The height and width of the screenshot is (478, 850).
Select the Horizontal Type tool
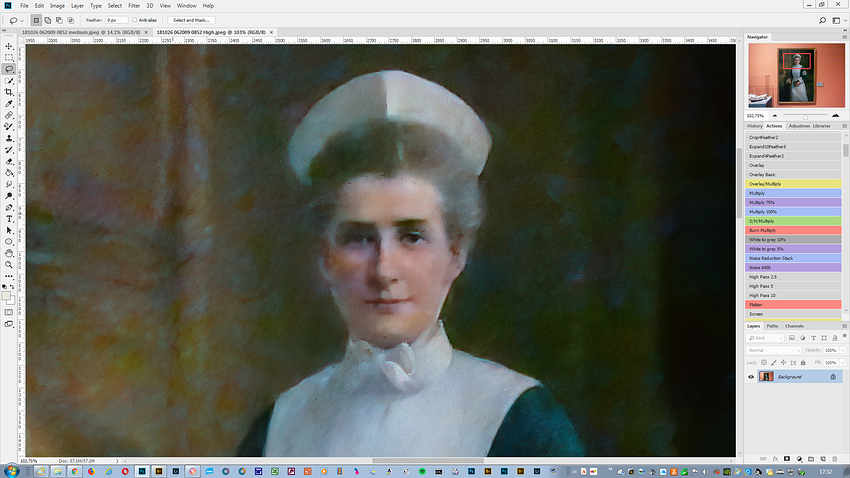click(x=9, y=219)
